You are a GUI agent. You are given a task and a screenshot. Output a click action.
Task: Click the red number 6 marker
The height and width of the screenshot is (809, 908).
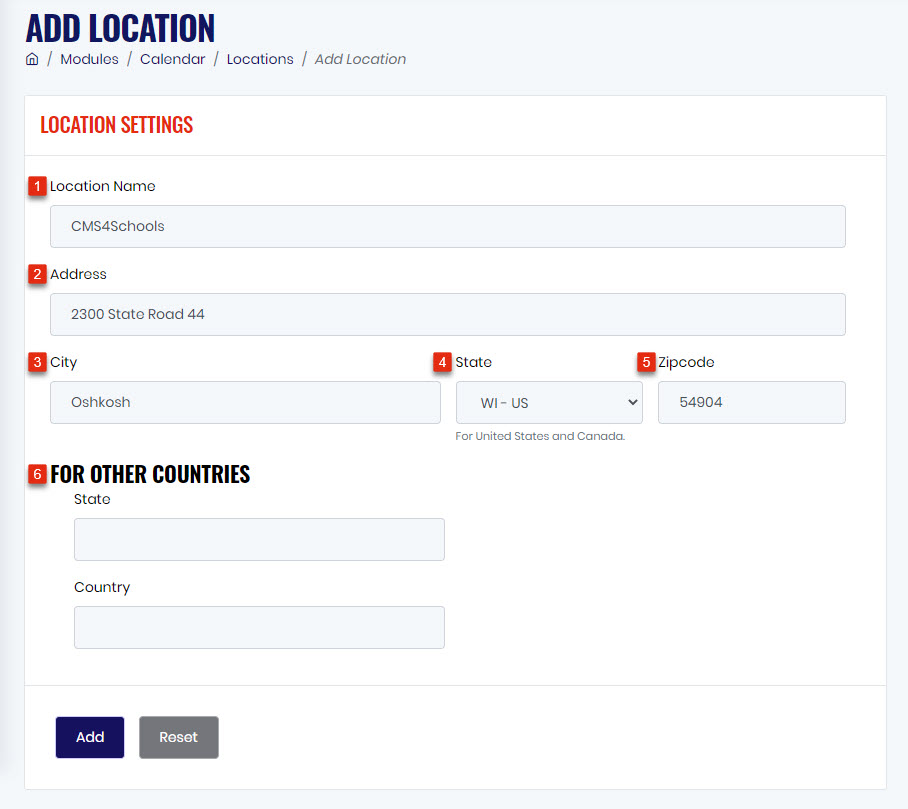[x=37, y=474]
